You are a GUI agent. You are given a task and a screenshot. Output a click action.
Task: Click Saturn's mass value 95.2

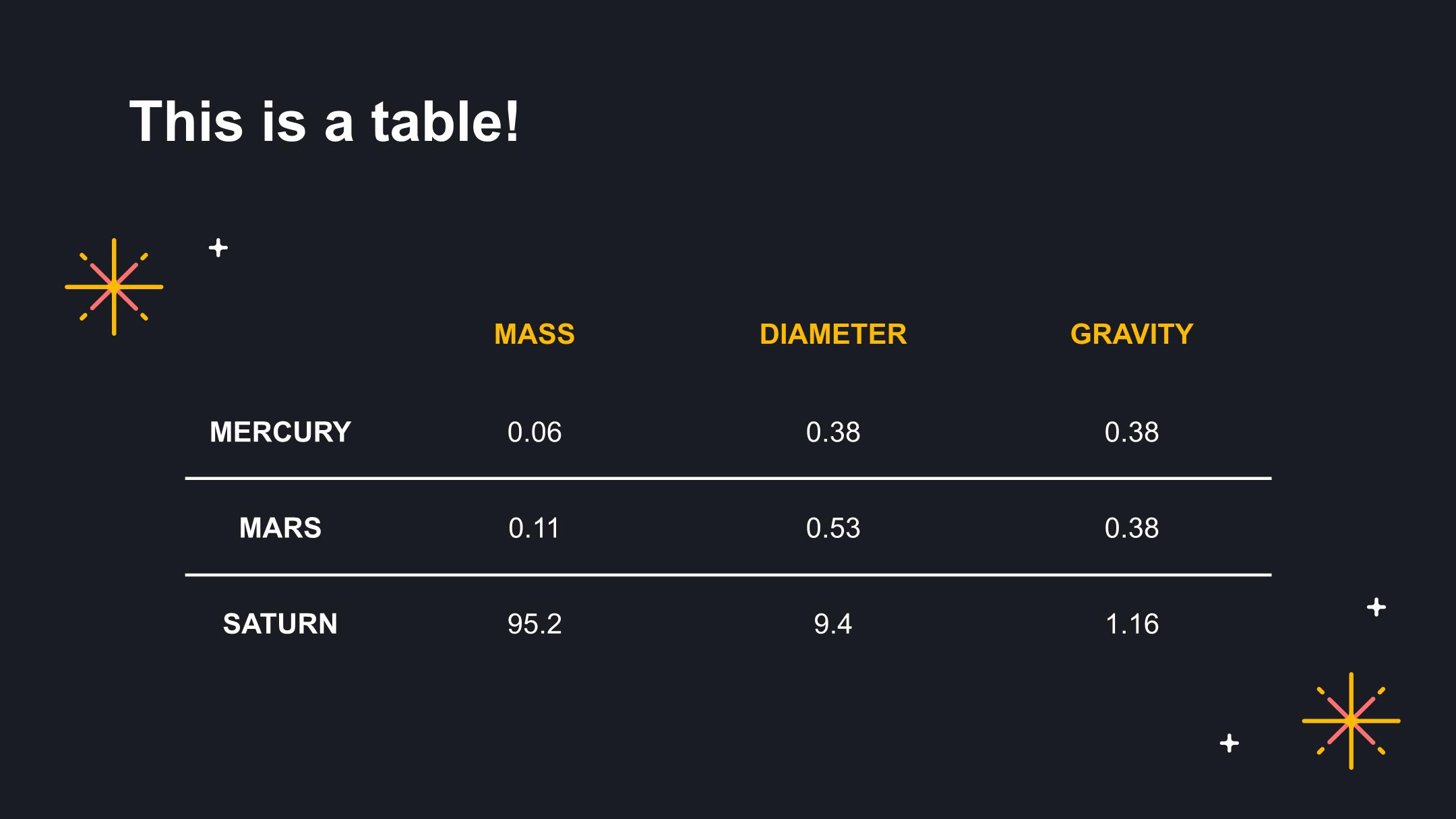[x=535, y=624]
